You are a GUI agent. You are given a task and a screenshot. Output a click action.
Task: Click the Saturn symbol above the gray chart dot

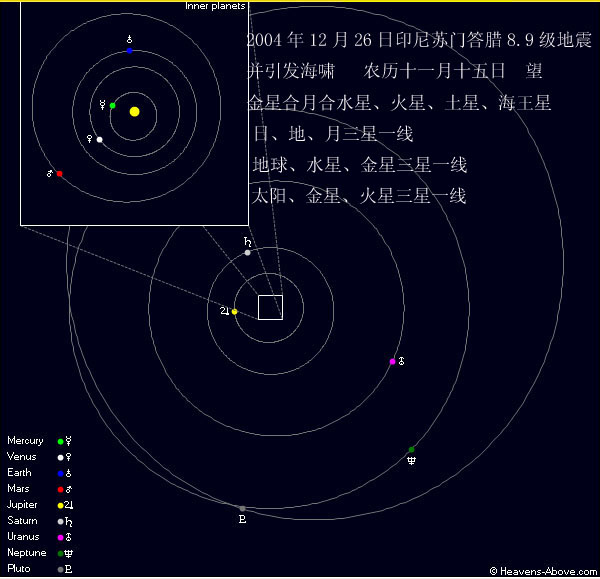tap(248, 242)
